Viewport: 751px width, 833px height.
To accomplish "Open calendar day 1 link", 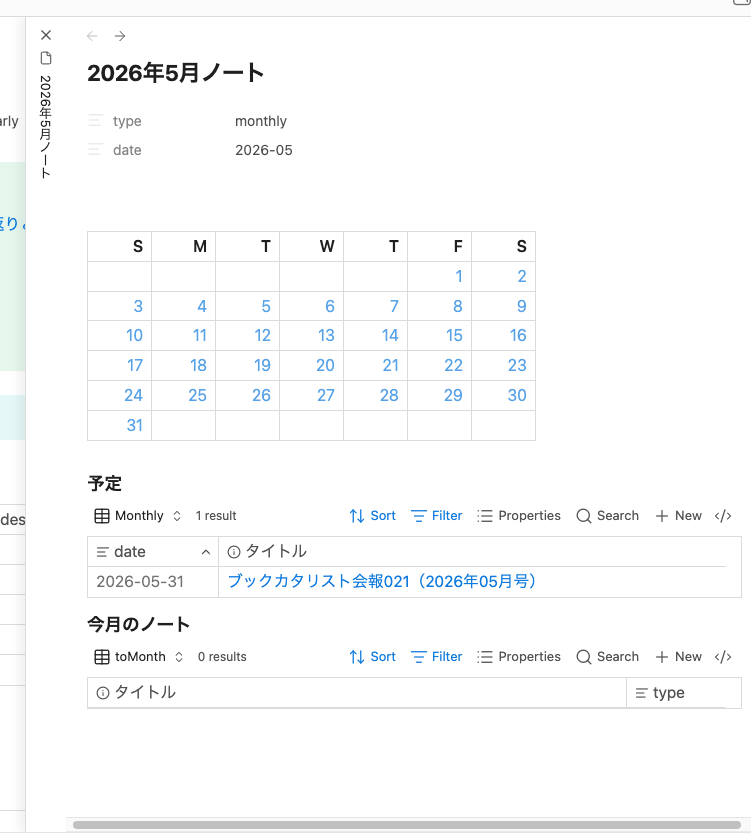I will click(459, 276).
